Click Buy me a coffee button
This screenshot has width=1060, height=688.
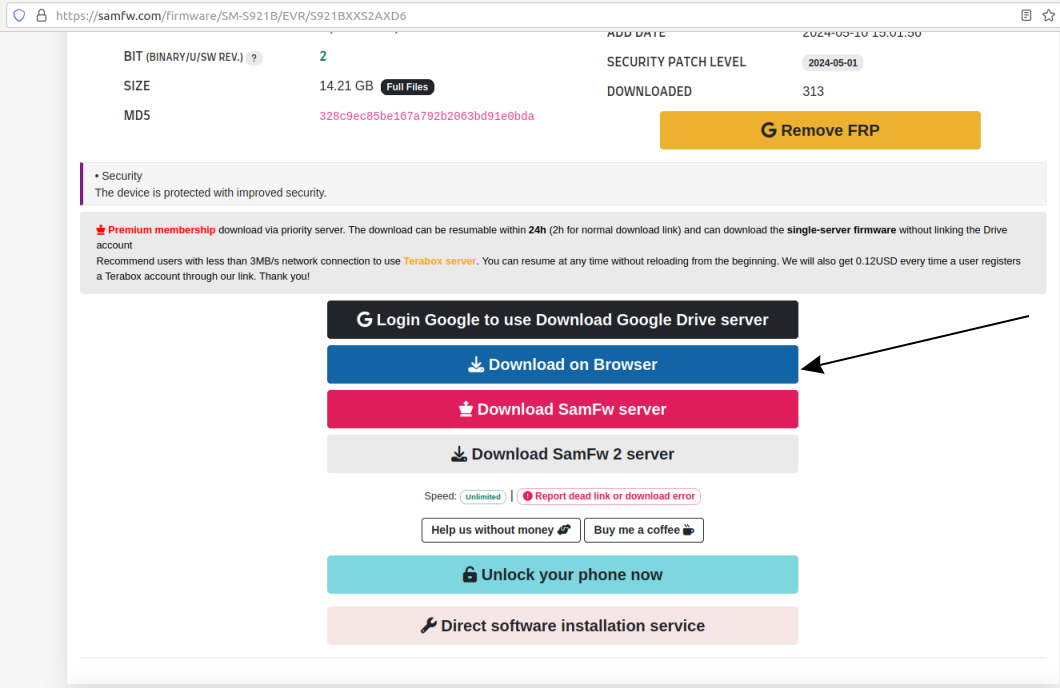click(644, 530)
